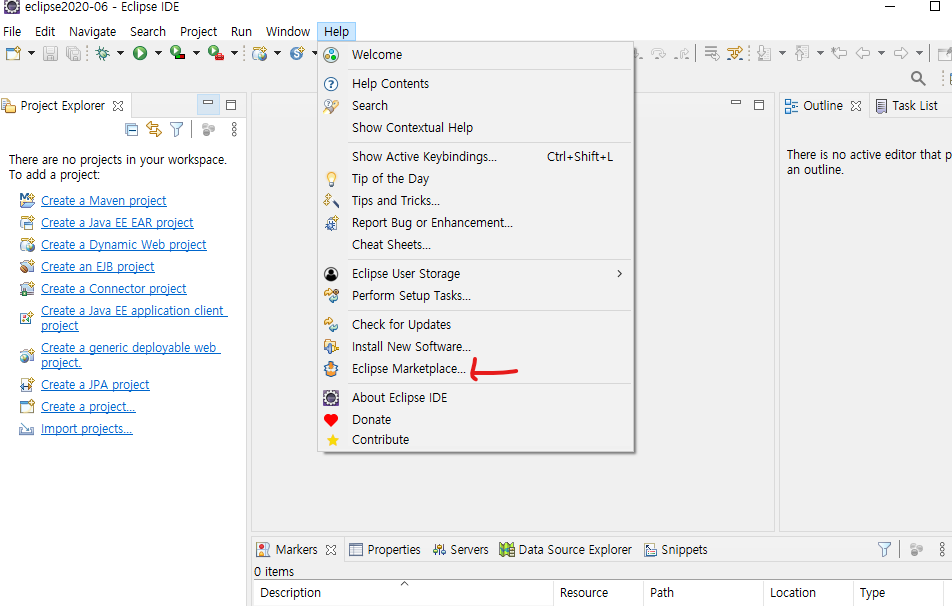Open Help Contents entry
The width and height of the screenshot is (952, 606).
click(390, 84)
